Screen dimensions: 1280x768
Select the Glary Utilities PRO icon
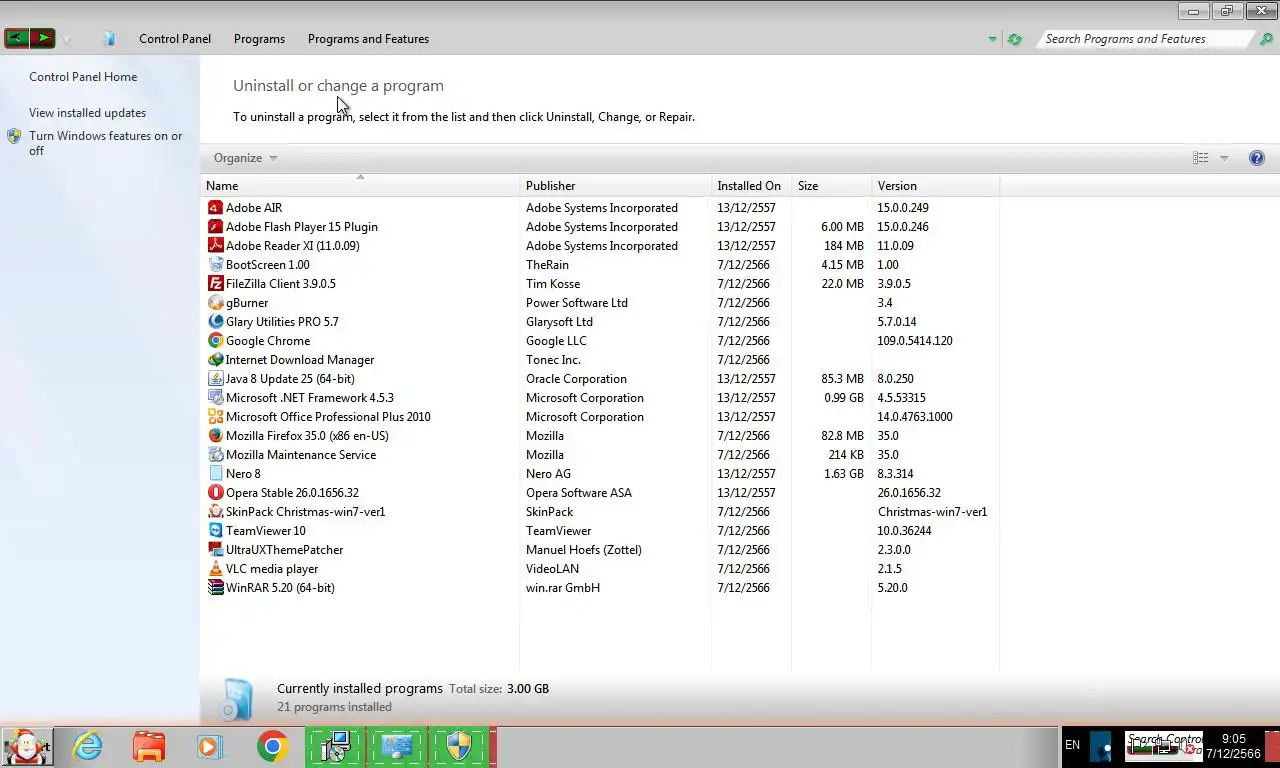(x=215, y=322)
